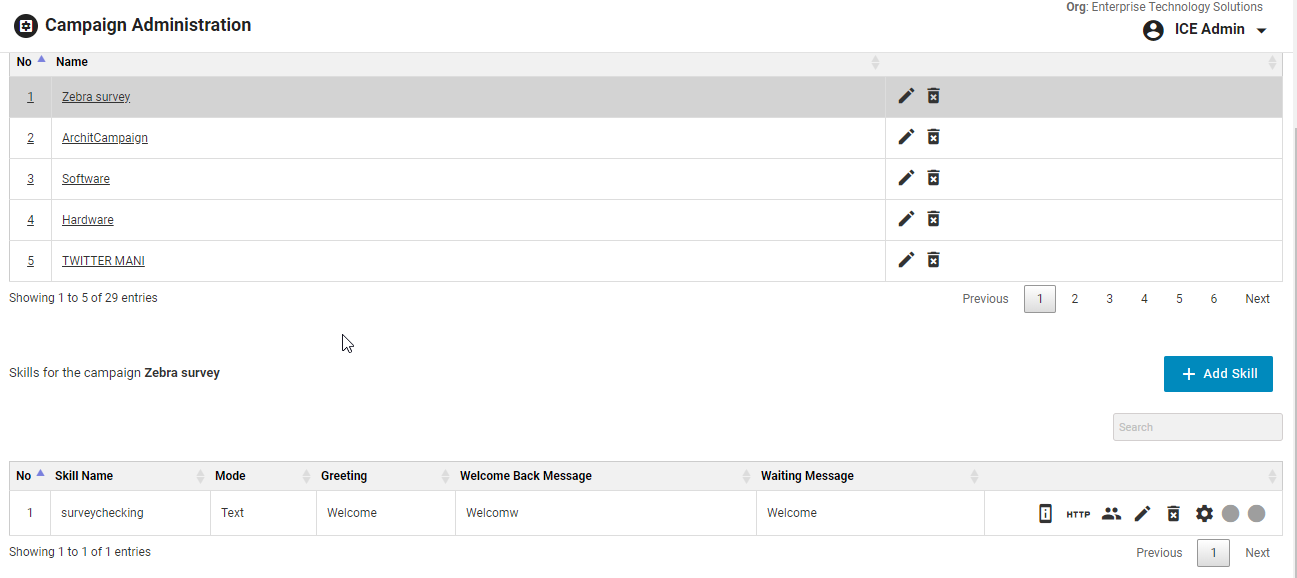Click the skills Search field
This screenshot has height=578, width=1297.
click(x=1197, y=427)
